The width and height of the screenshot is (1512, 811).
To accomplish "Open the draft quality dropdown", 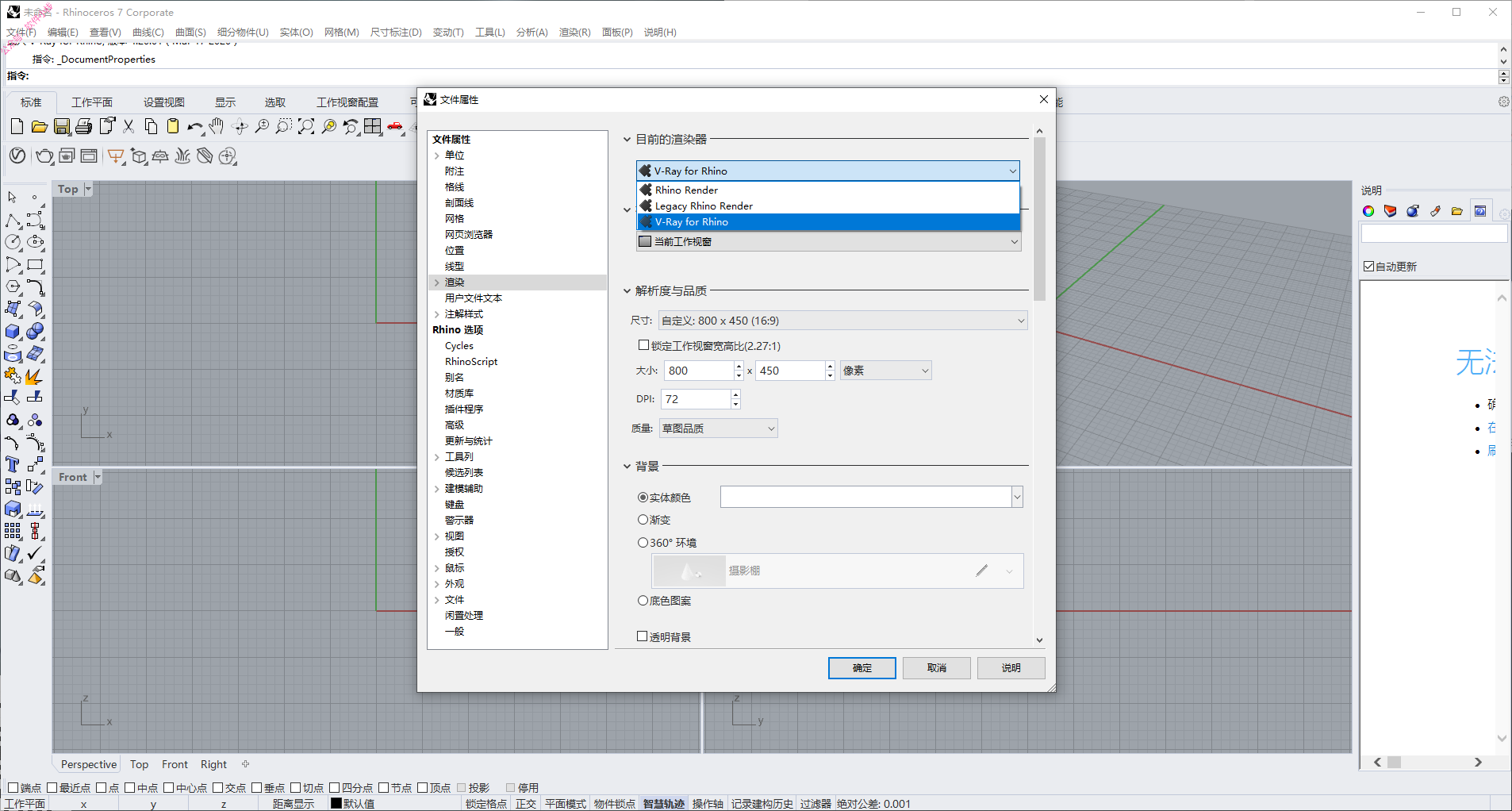I will pyautogui.click(x=718, y=429).
